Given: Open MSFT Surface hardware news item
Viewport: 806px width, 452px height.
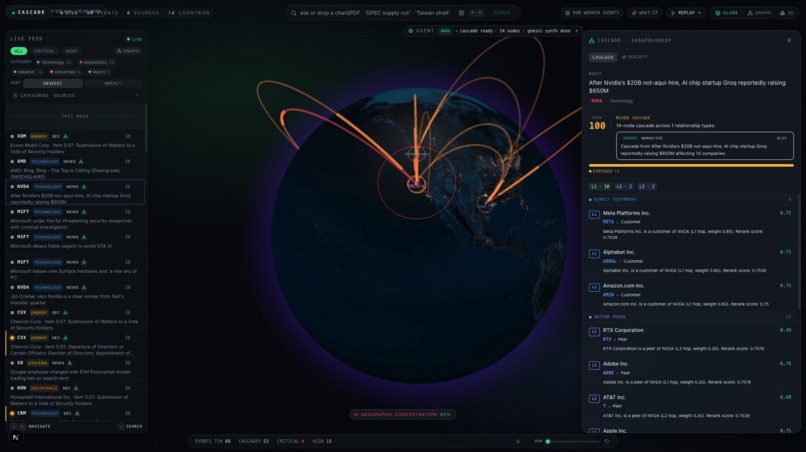Looking at the screenshot, I should 75,269.
